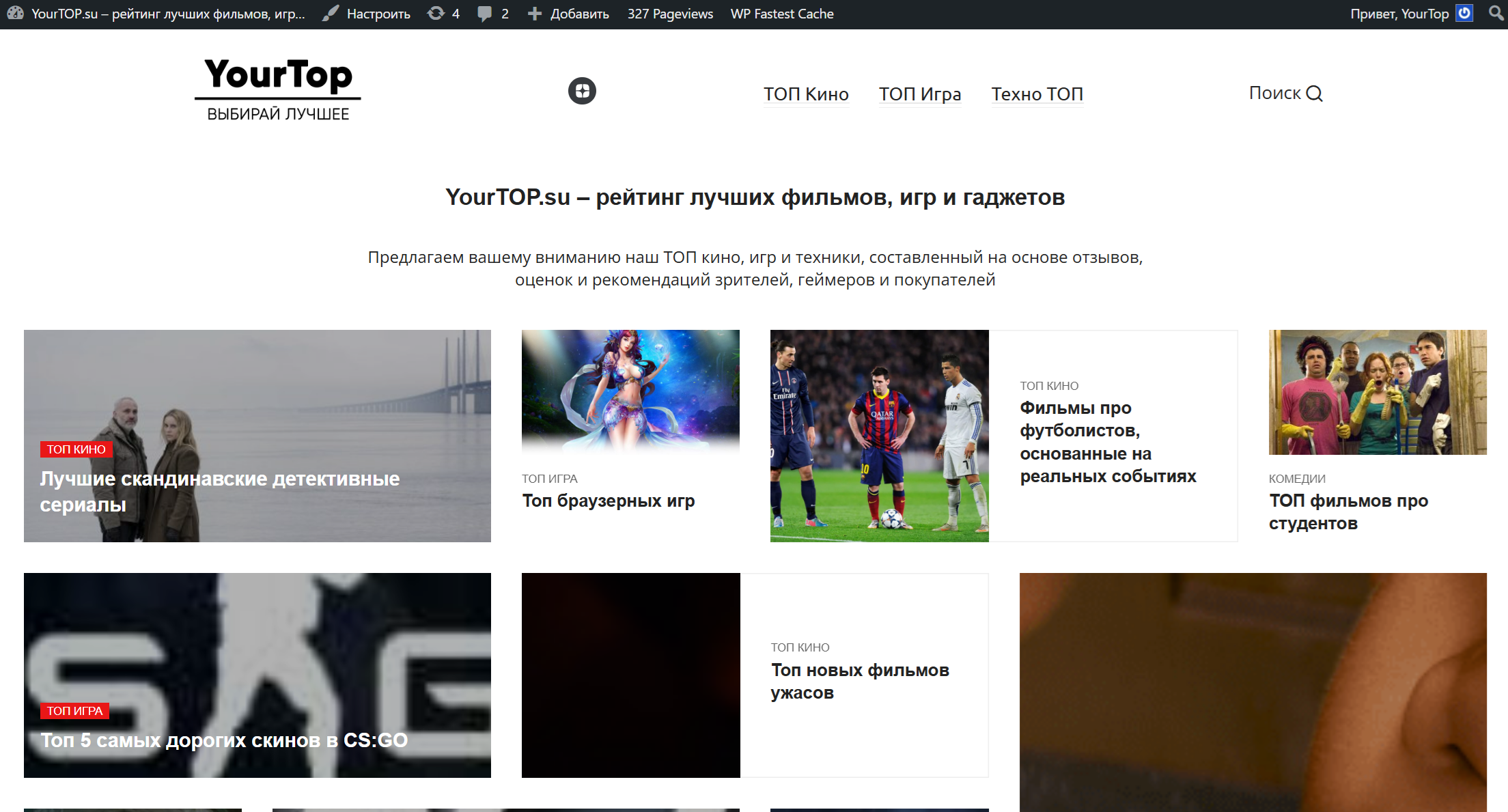Open the updates refresh icon showing 4
This screenshot has width=1508, height=812.
(436, 14)
